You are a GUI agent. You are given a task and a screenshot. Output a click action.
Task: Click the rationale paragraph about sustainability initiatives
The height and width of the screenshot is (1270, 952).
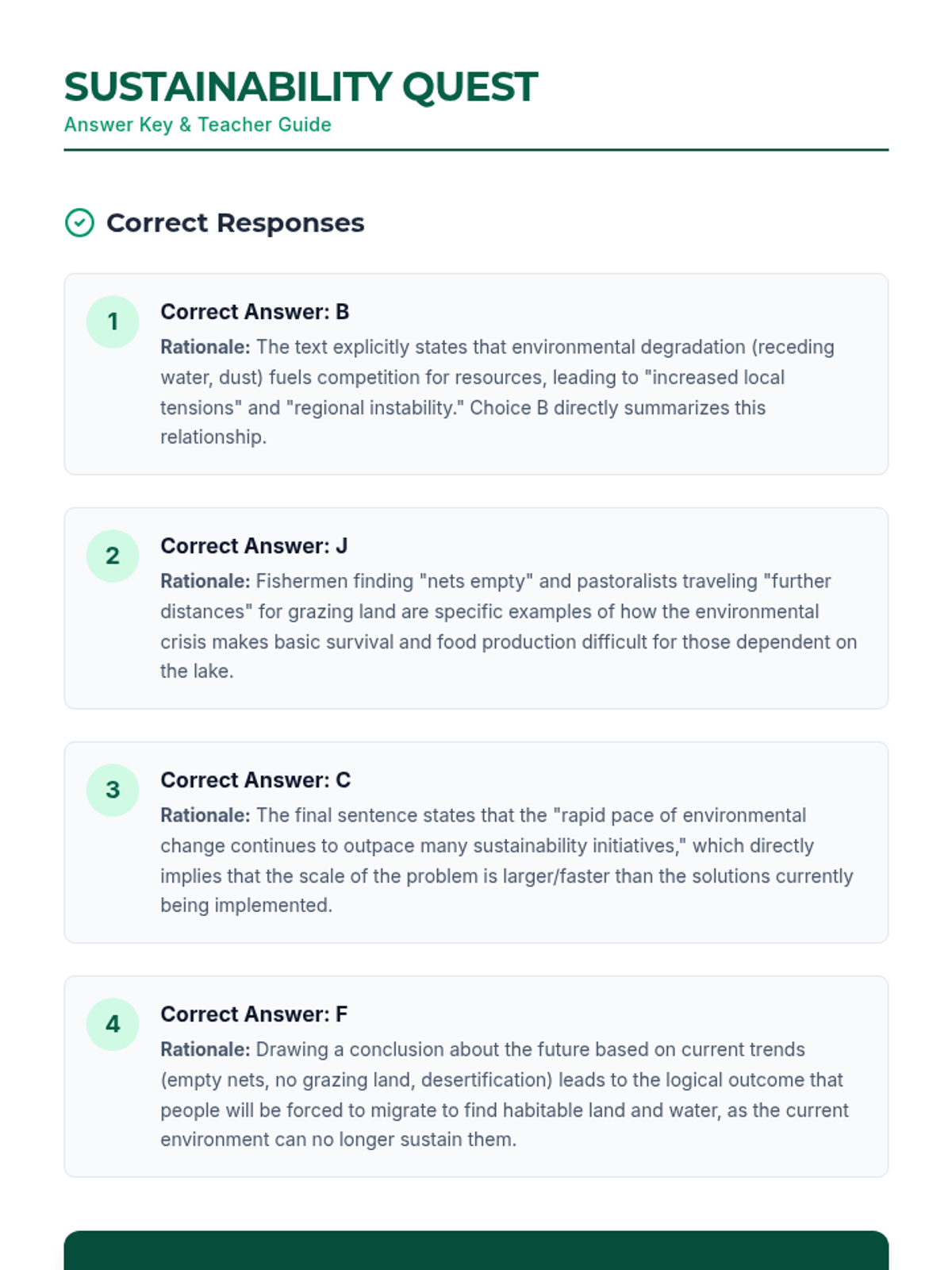pyautogui.click(x=506, y=860)
